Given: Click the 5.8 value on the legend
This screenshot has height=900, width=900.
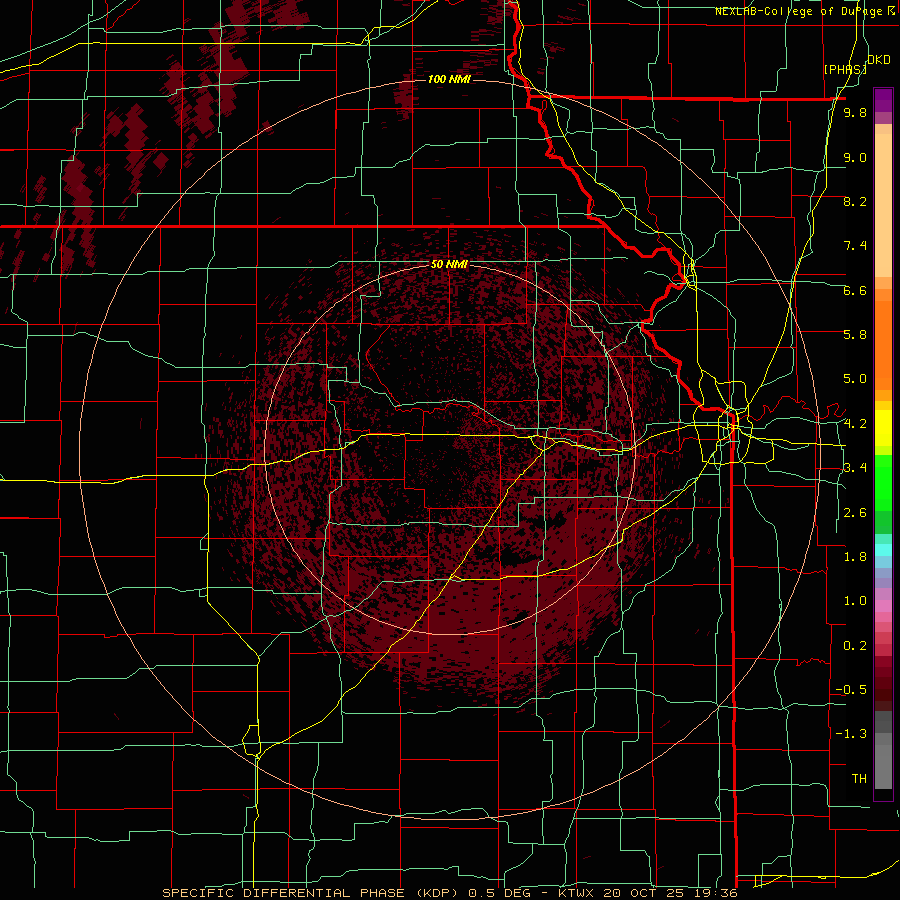Looking at the screenshot, I should 855,335.
